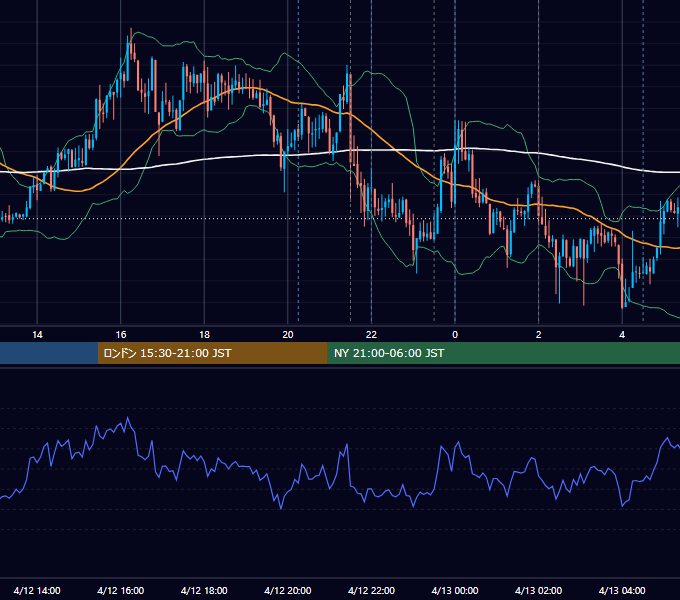680x600 pixels.
Task: Click the 4/13 02:00 time label
Action: (x=538, y=590)
